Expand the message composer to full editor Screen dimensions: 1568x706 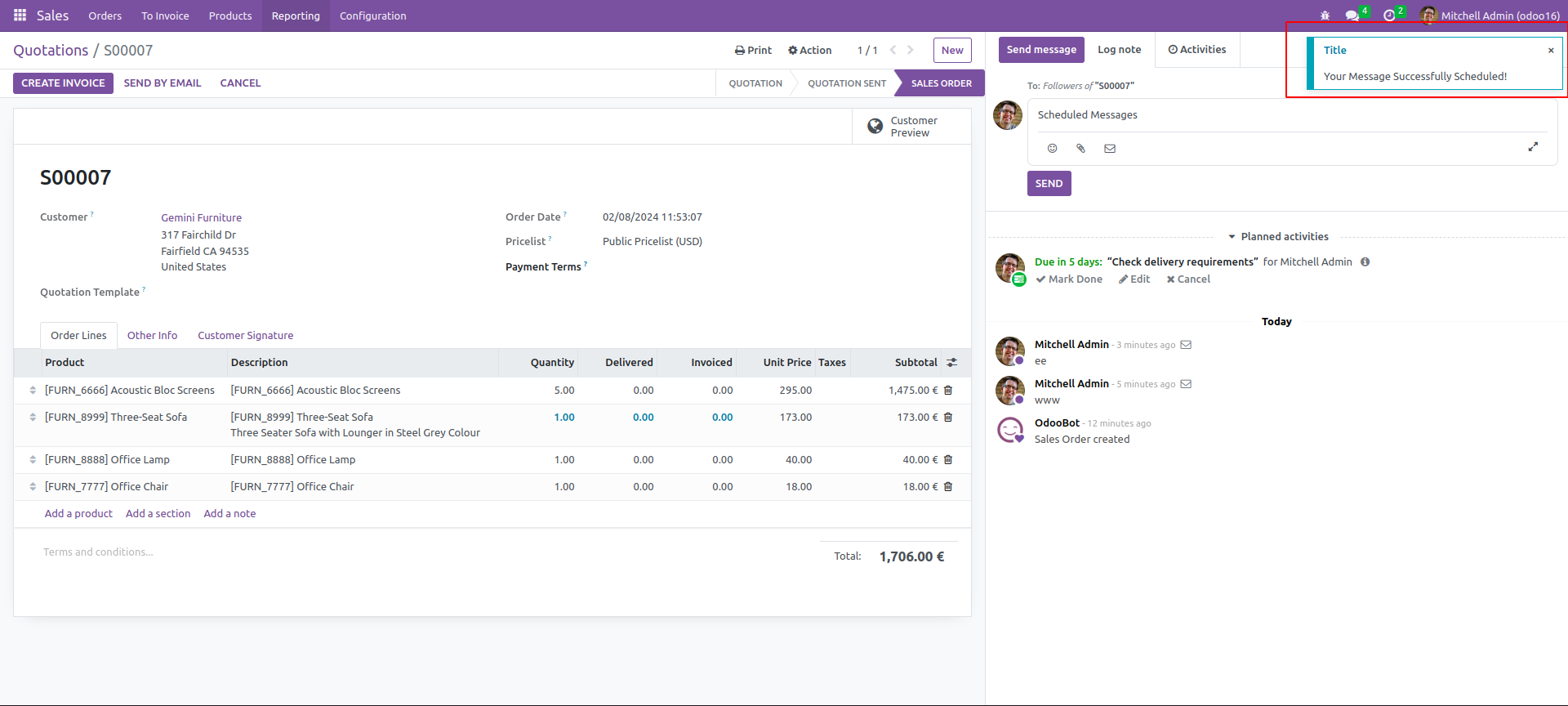tap(1533, 147)
